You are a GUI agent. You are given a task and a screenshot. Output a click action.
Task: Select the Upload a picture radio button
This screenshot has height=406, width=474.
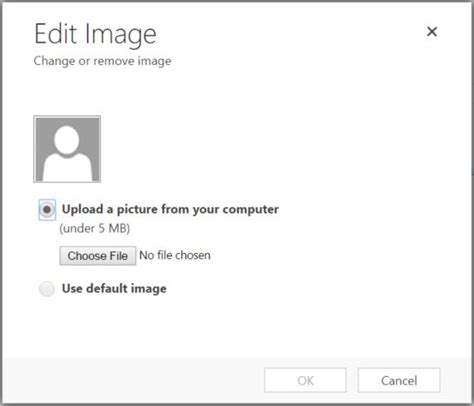click(47, 210)
